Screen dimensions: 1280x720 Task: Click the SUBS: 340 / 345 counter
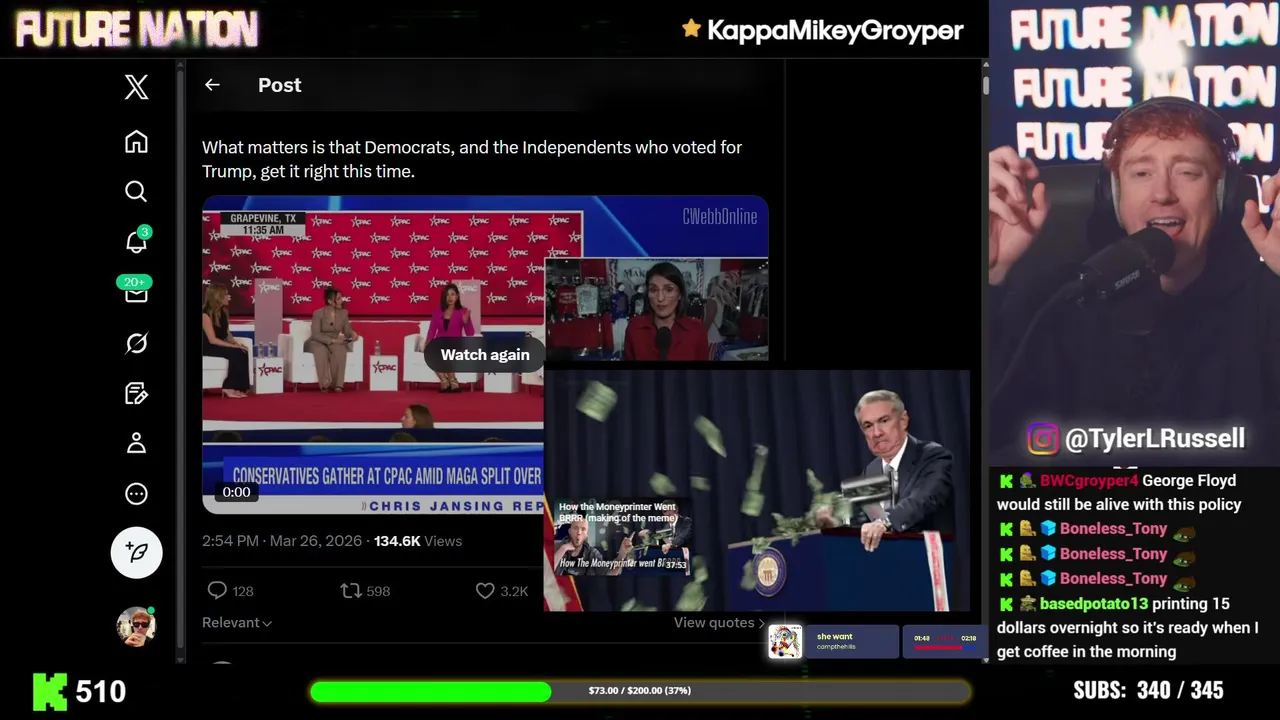click(x=1148, y=691)
